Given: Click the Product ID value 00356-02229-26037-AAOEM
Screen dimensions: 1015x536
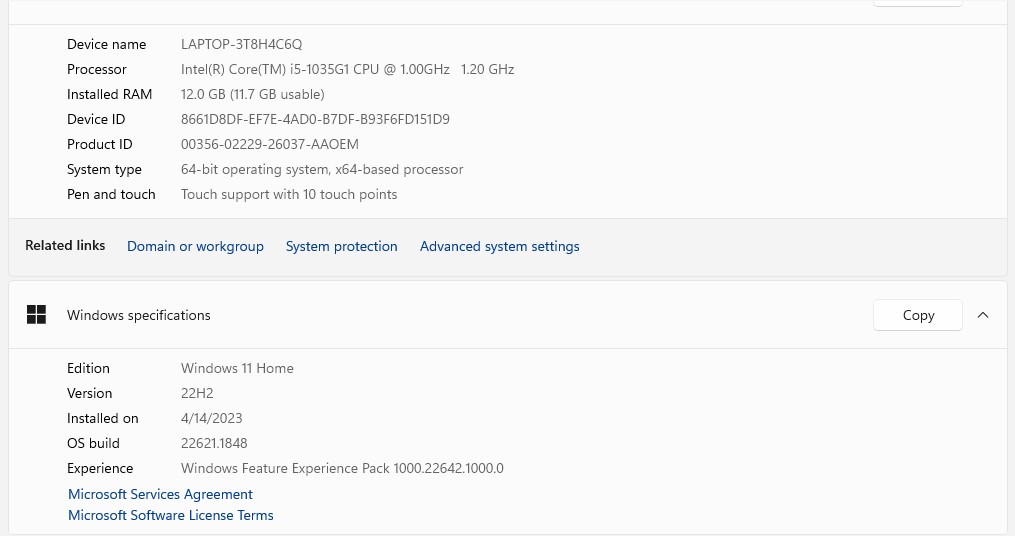Looking at the screenshot, I should [269, 144].
